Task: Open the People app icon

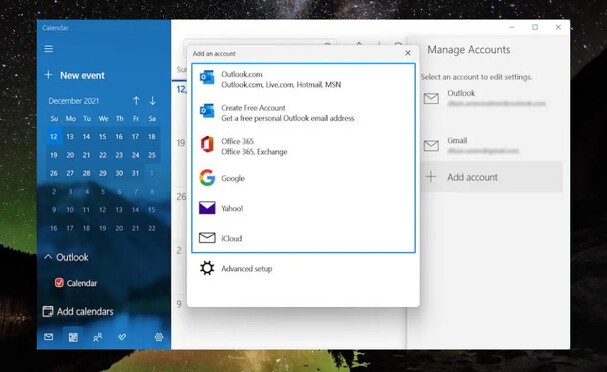Action: (x=98, y=337)
